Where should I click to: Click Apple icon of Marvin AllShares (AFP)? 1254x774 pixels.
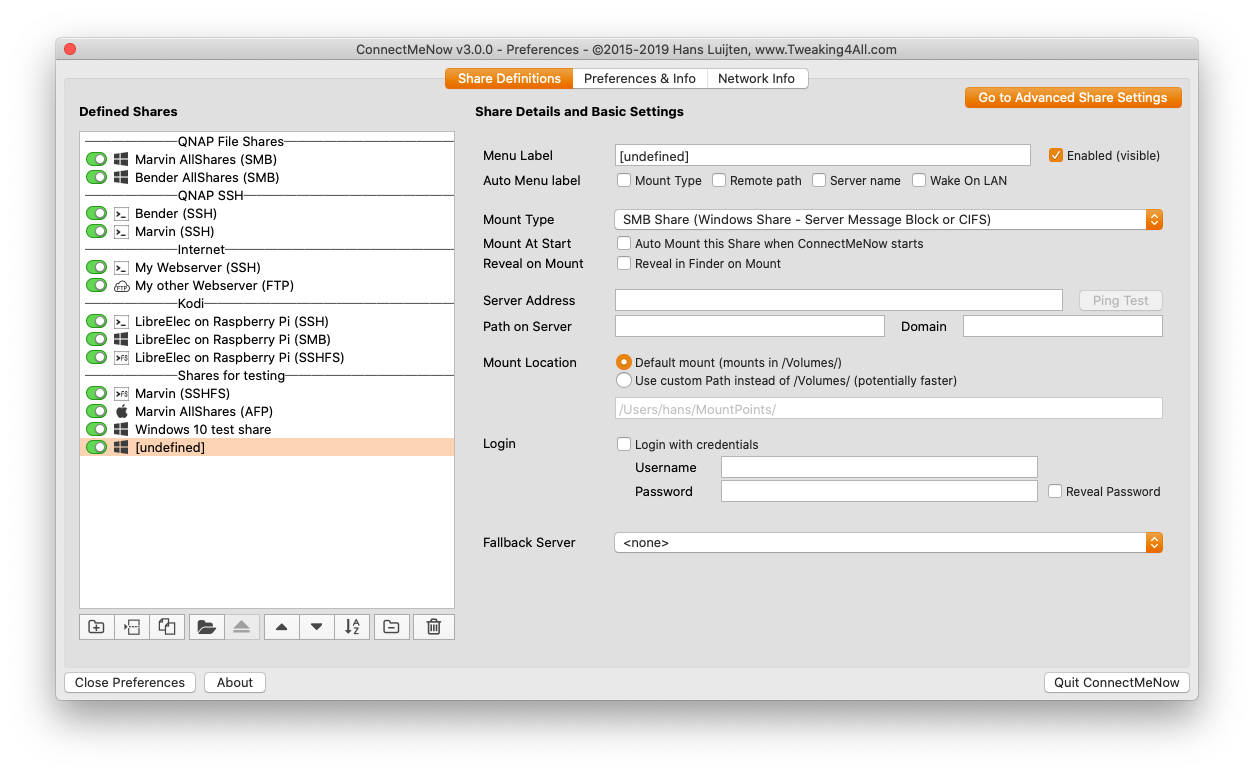coord(121,411)
